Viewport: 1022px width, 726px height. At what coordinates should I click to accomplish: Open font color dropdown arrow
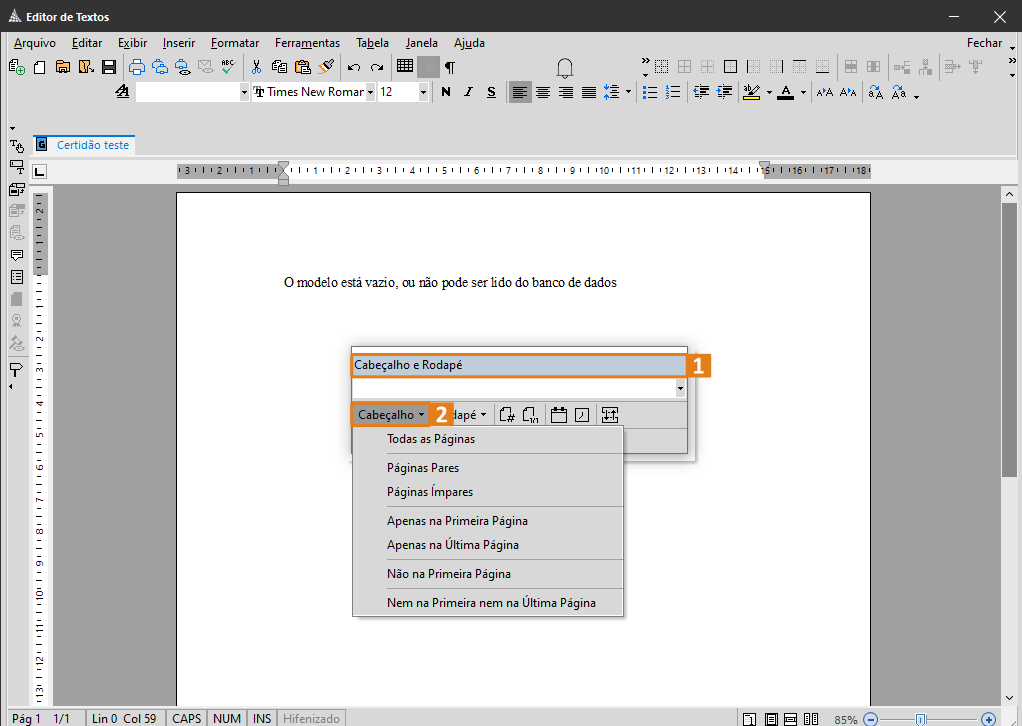[803, 93]
